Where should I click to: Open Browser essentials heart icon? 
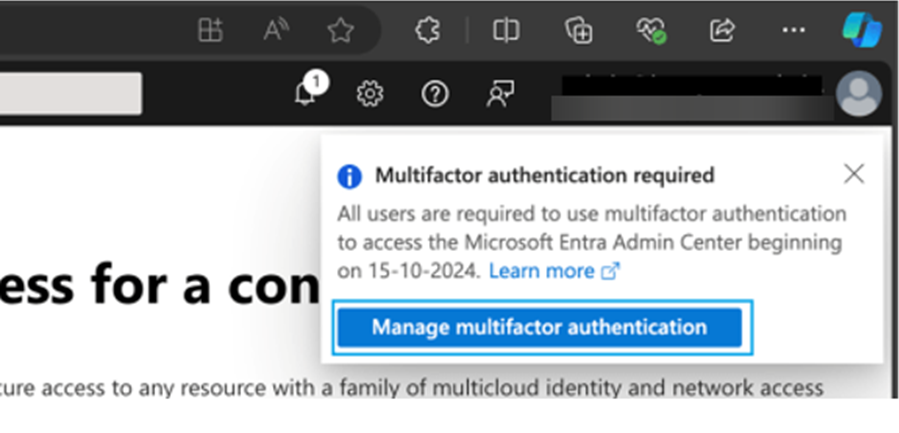click(x=651, y=30)
